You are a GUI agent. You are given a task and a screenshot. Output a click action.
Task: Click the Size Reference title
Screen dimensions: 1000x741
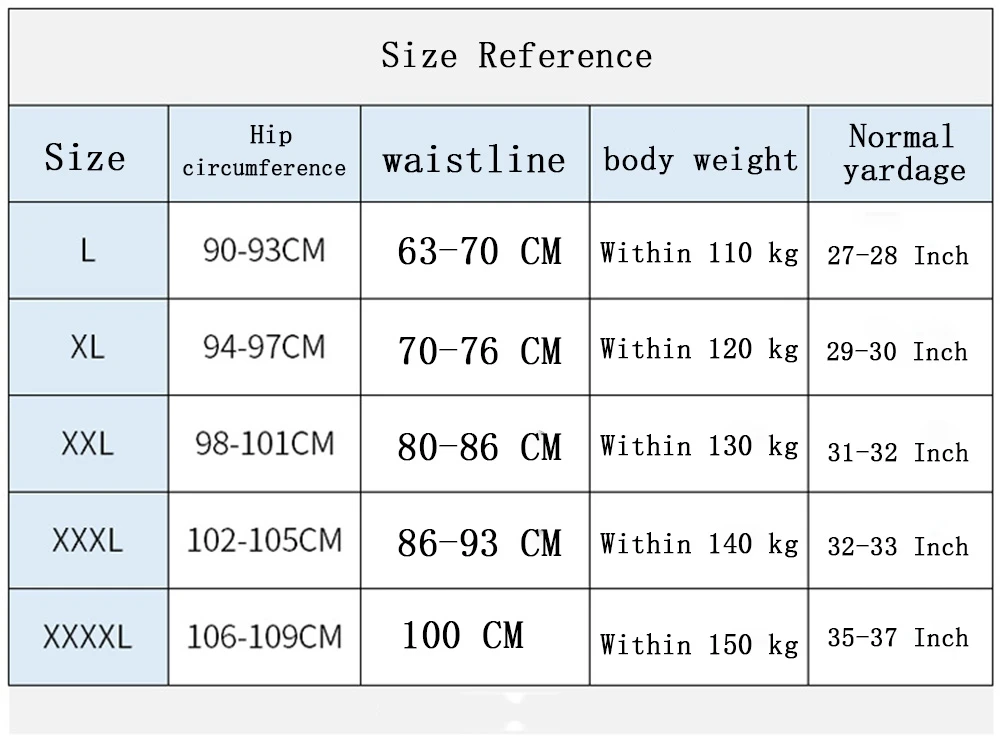(x=516, y=56)
